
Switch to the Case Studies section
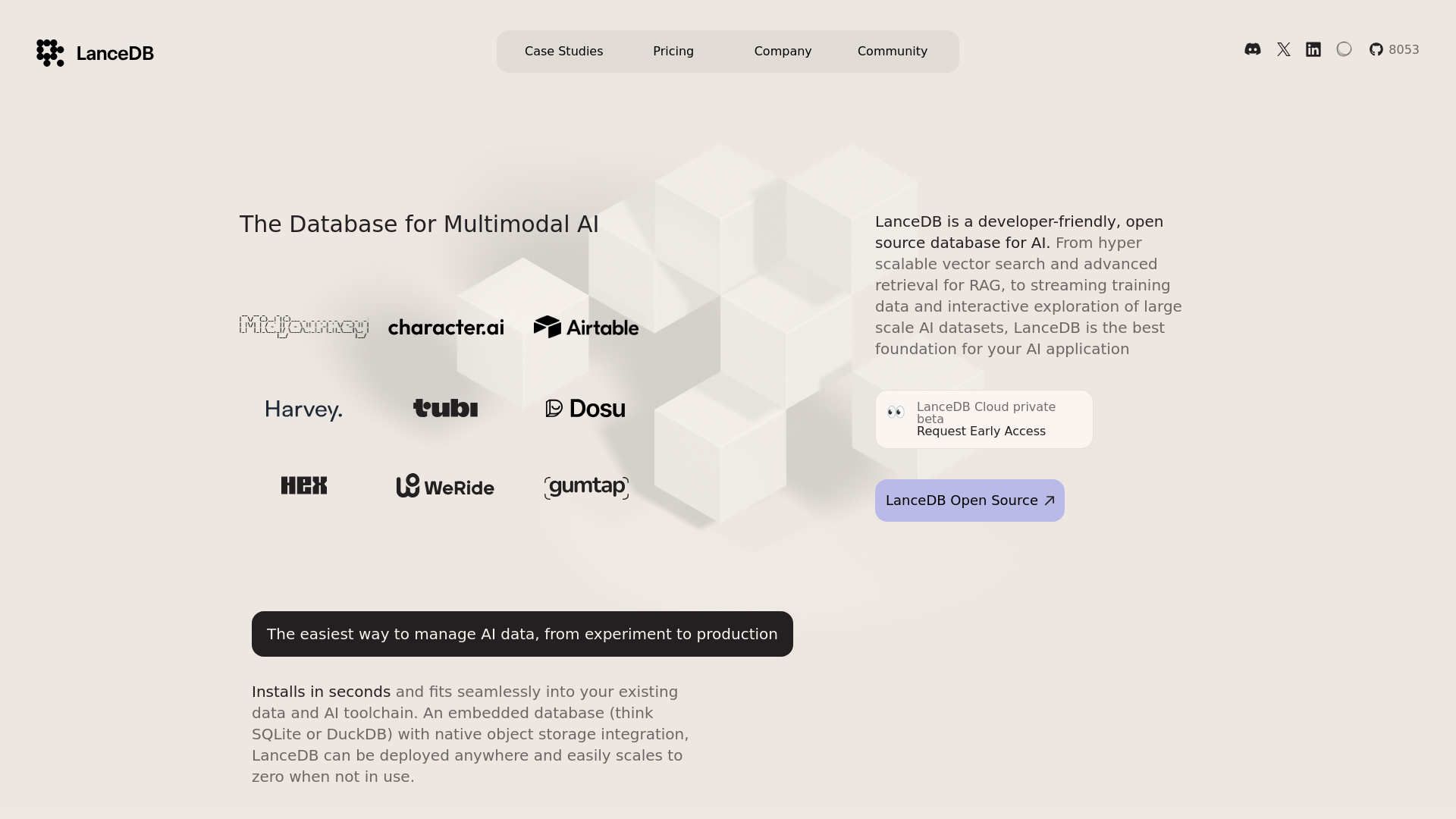(x=563, y=51)
